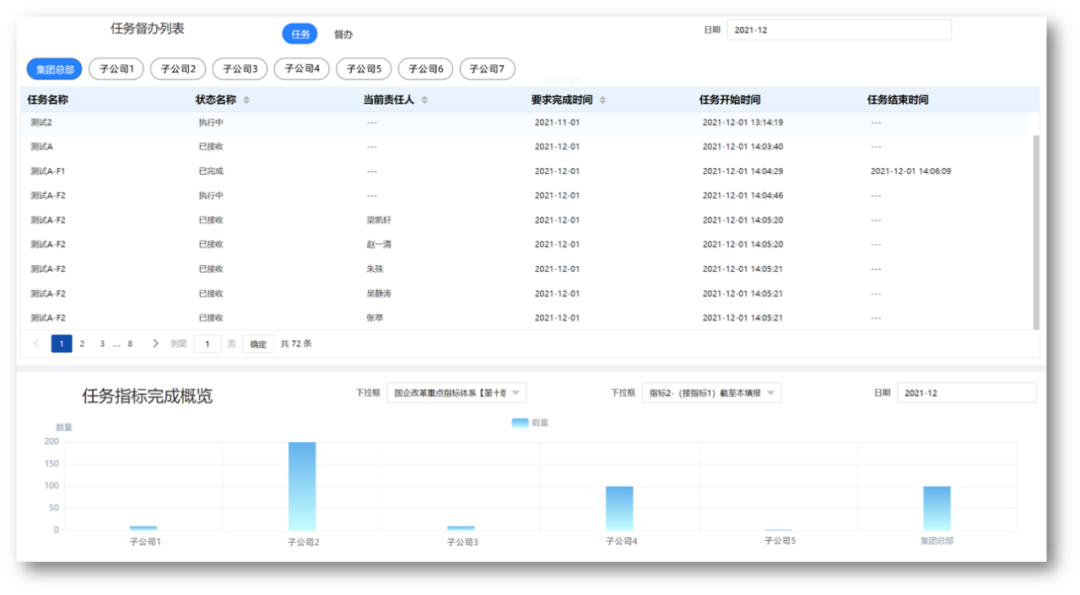The width and height of the screenshot is (1080, 595).
Task: Switch to 任务 toggle tab
Action: [300, 34]
